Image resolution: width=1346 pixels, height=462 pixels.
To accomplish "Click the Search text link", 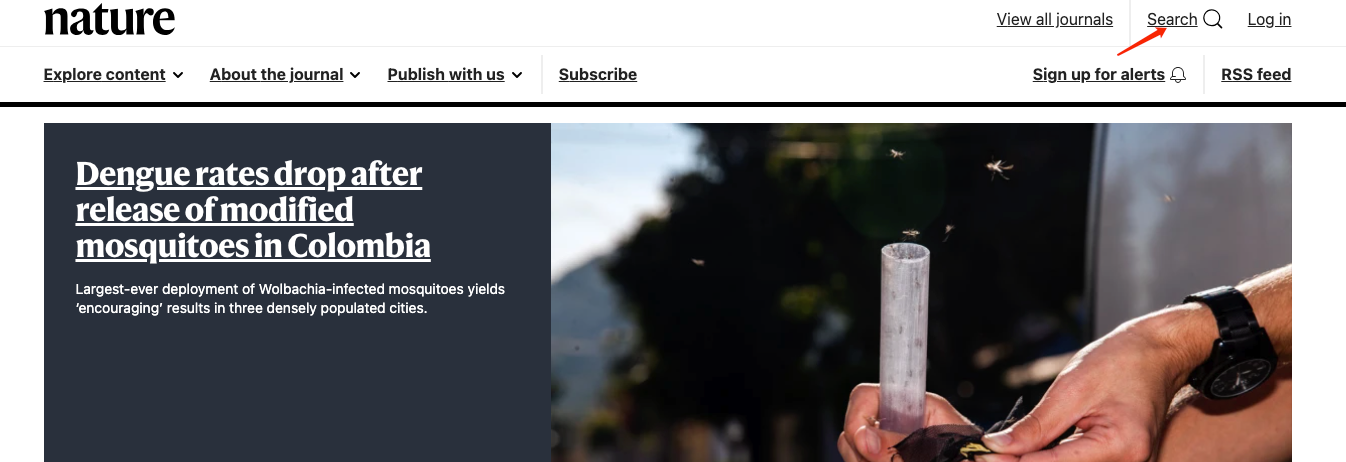I will click(x=1172, y=19).
